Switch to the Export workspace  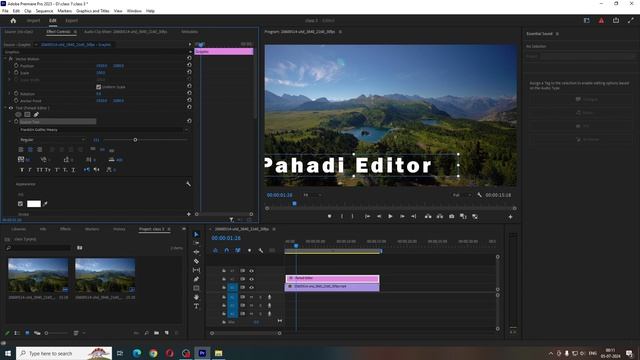tap(71, 20)
